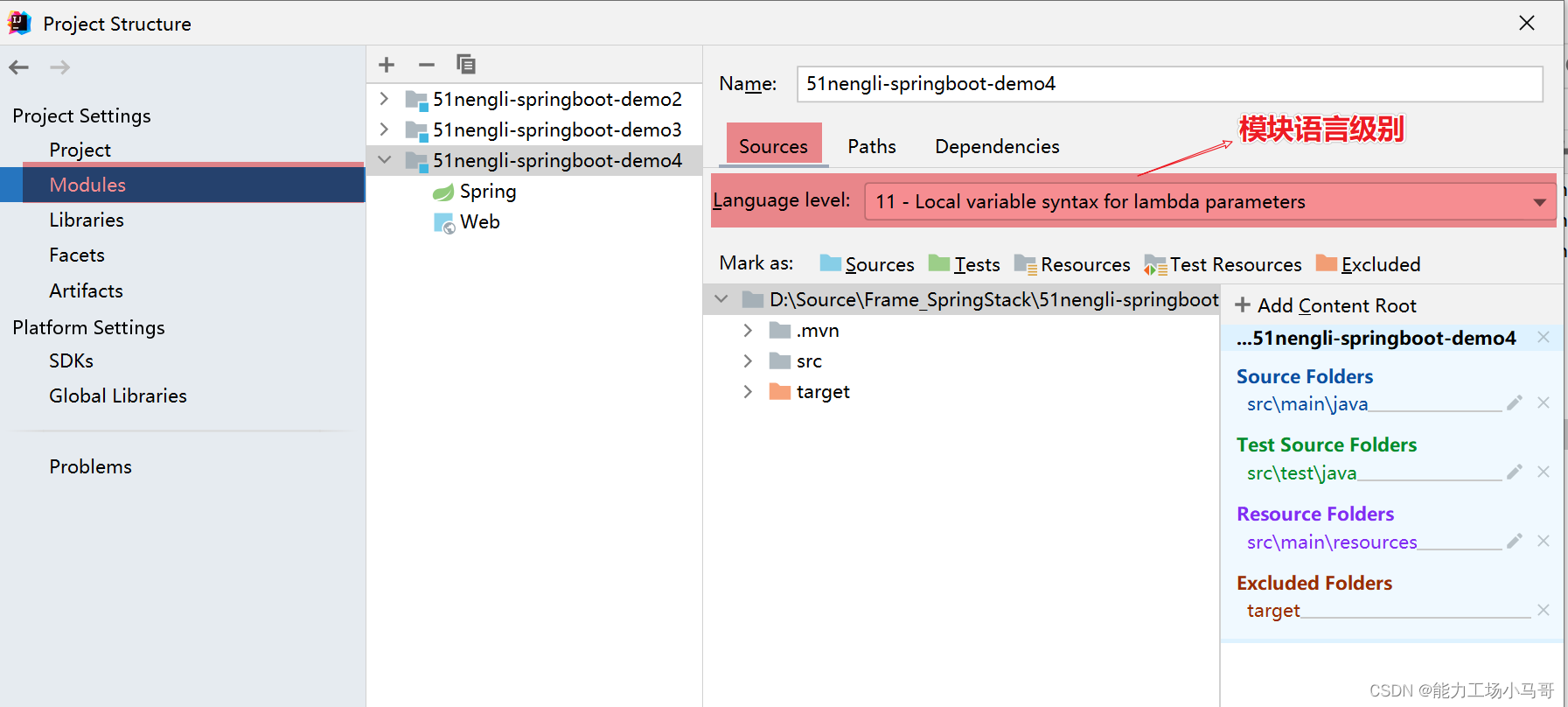Open SDKs under Platform Settings
Viewport: 1568px width, 707px height.
(x=71, y=360)
